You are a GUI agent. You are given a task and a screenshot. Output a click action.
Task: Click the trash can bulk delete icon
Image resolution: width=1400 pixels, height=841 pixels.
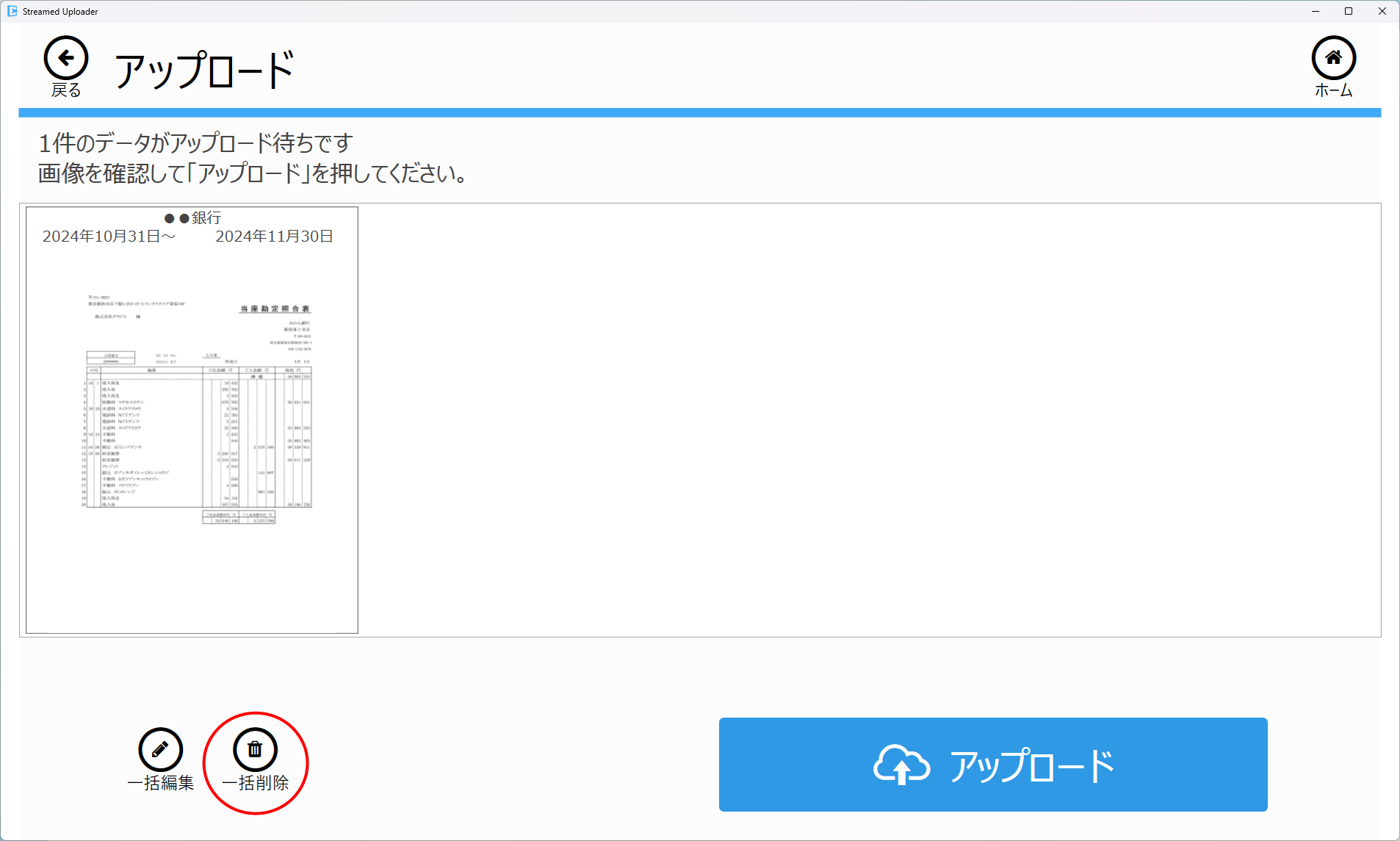click(255, 749)
